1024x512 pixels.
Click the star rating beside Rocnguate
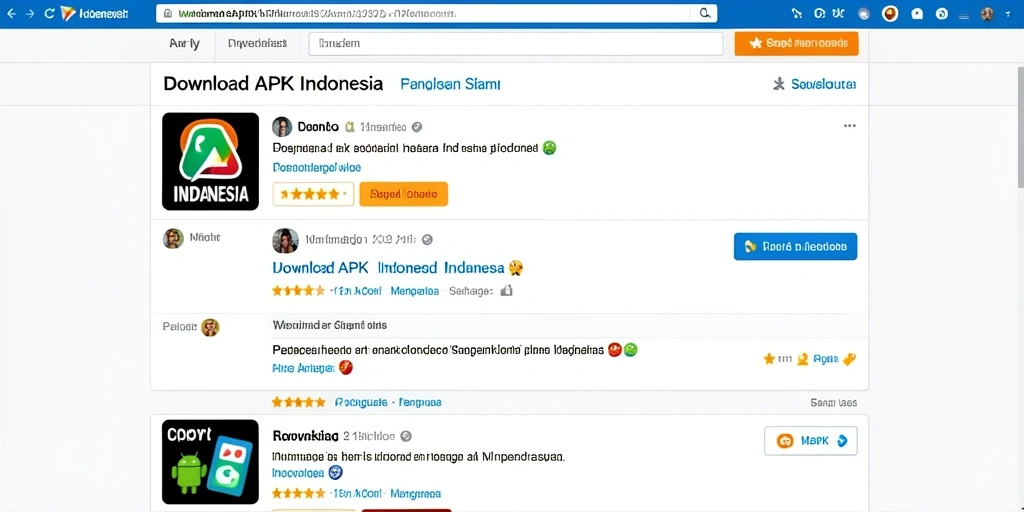[298, 402]
